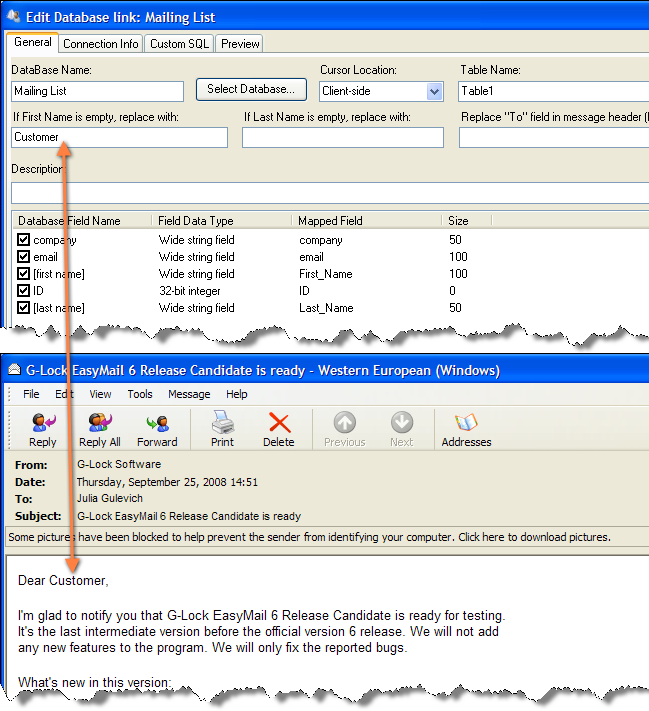The image size is (649, 711).
Task: Select the Last_Name mapped field cell
Action: (326, 308)
